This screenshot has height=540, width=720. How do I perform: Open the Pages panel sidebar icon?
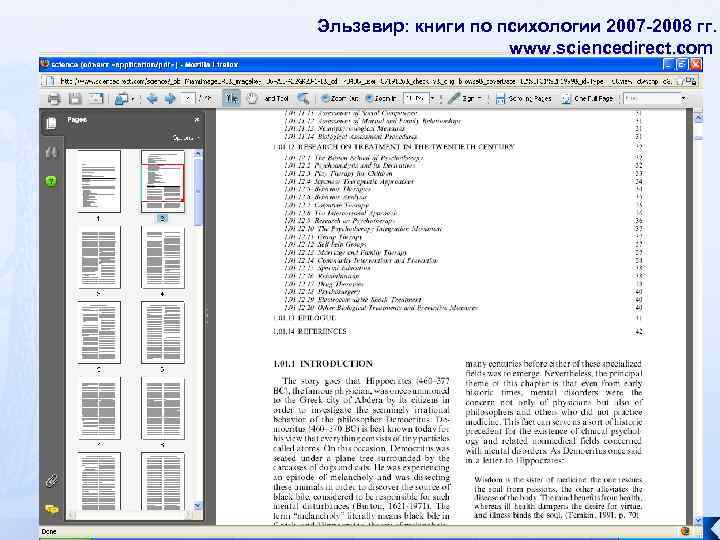pos(51,123)
